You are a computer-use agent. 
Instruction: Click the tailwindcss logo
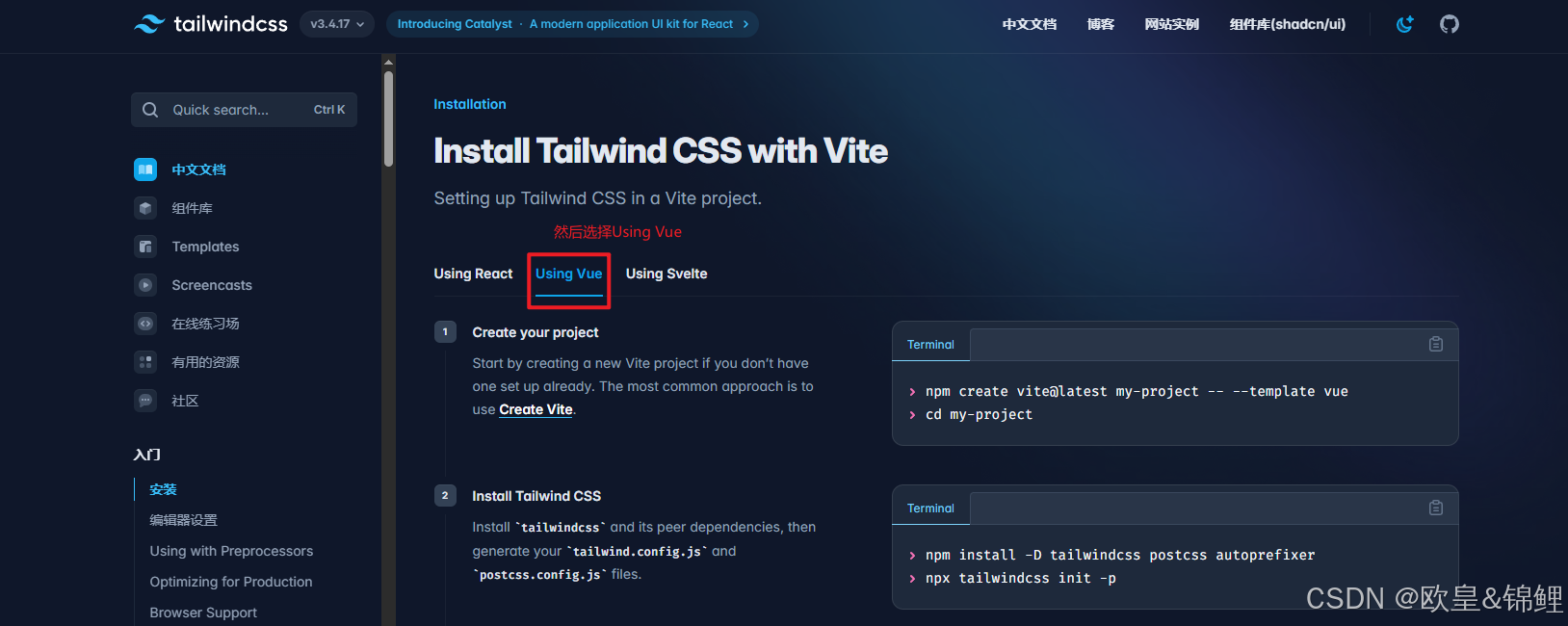210,24
